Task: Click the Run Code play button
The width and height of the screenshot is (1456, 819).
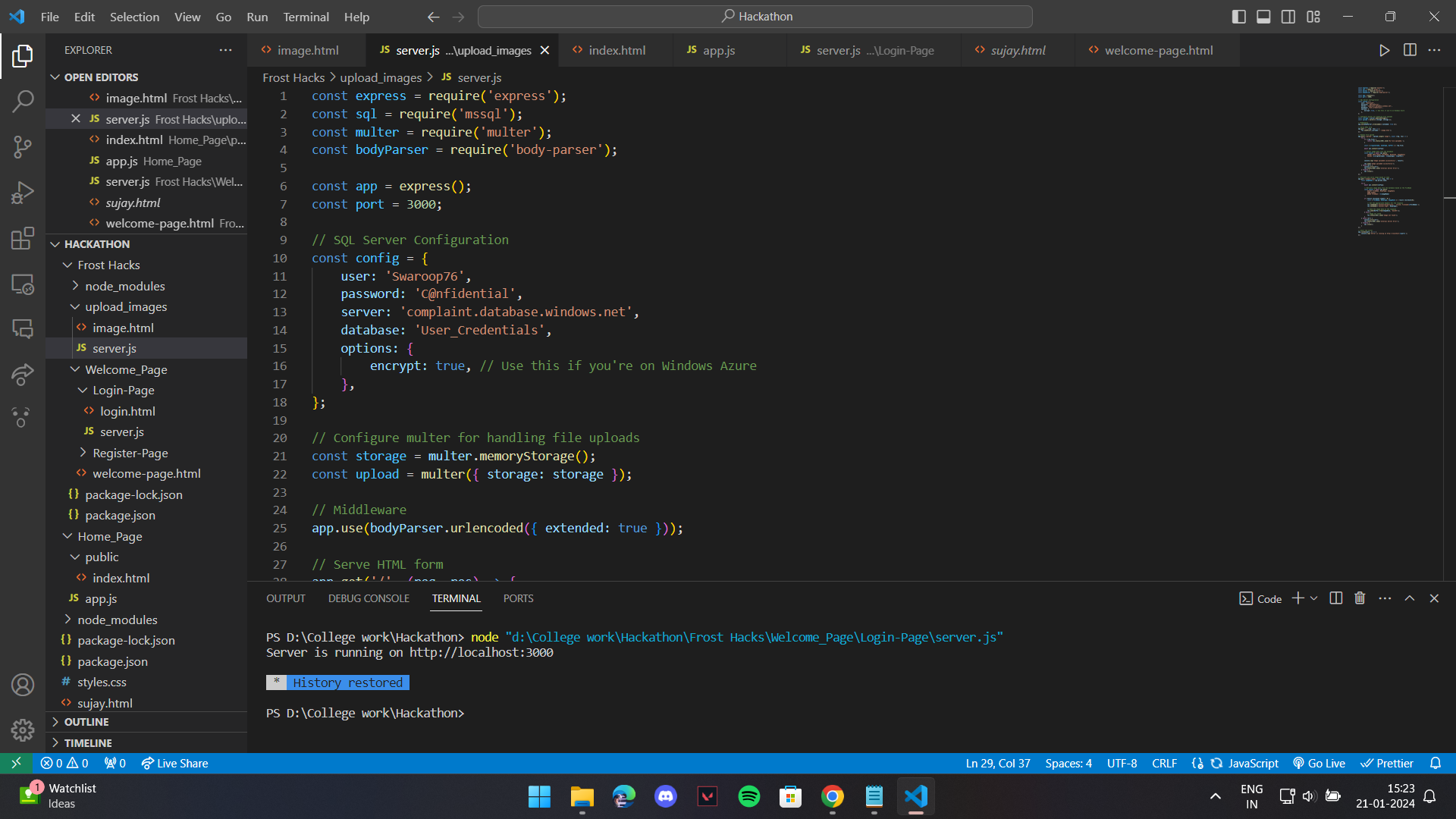Action: coord(1384,50)
